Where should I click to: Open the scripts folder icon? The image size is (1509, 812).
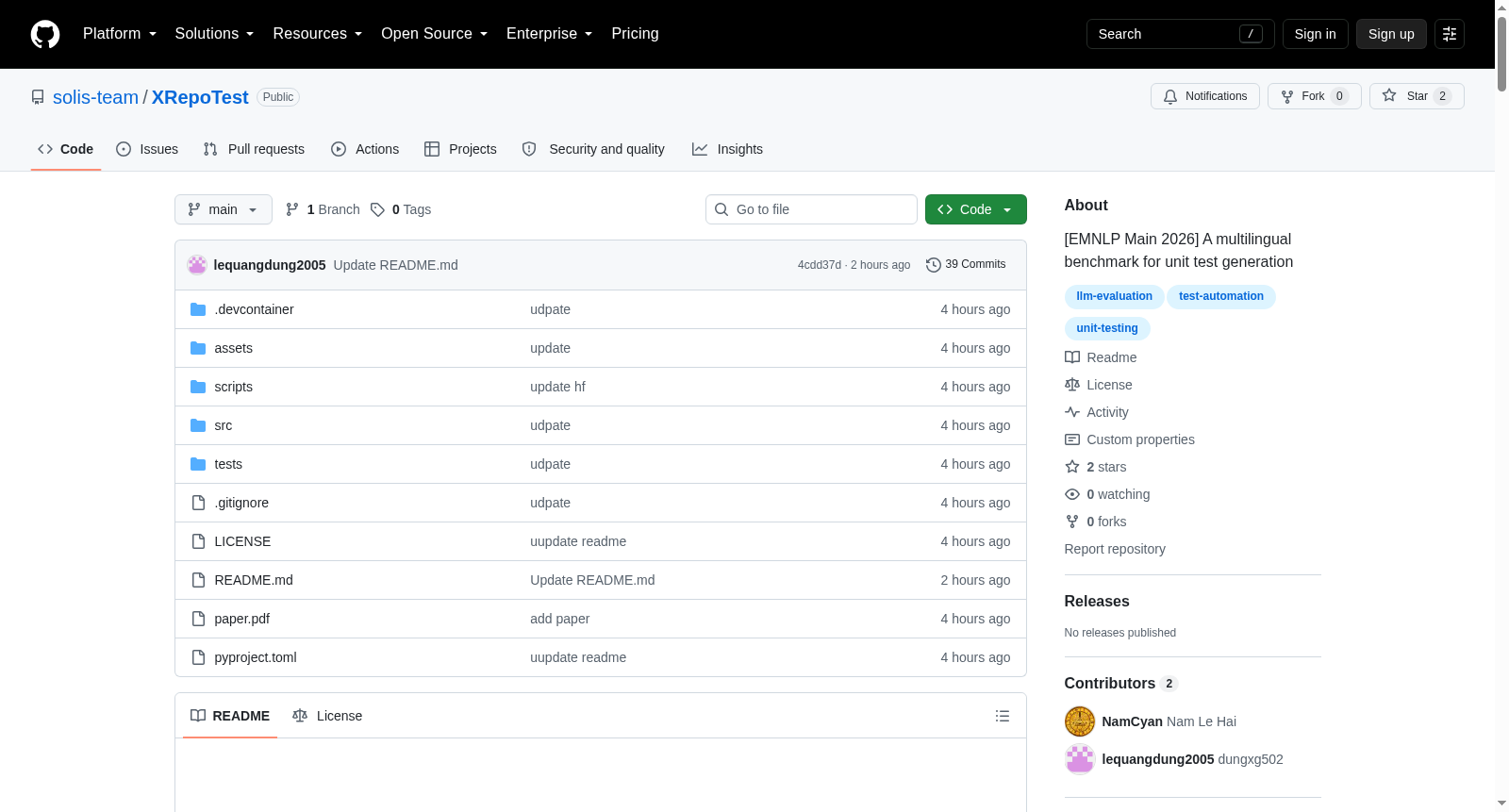[x=198, y=387]
